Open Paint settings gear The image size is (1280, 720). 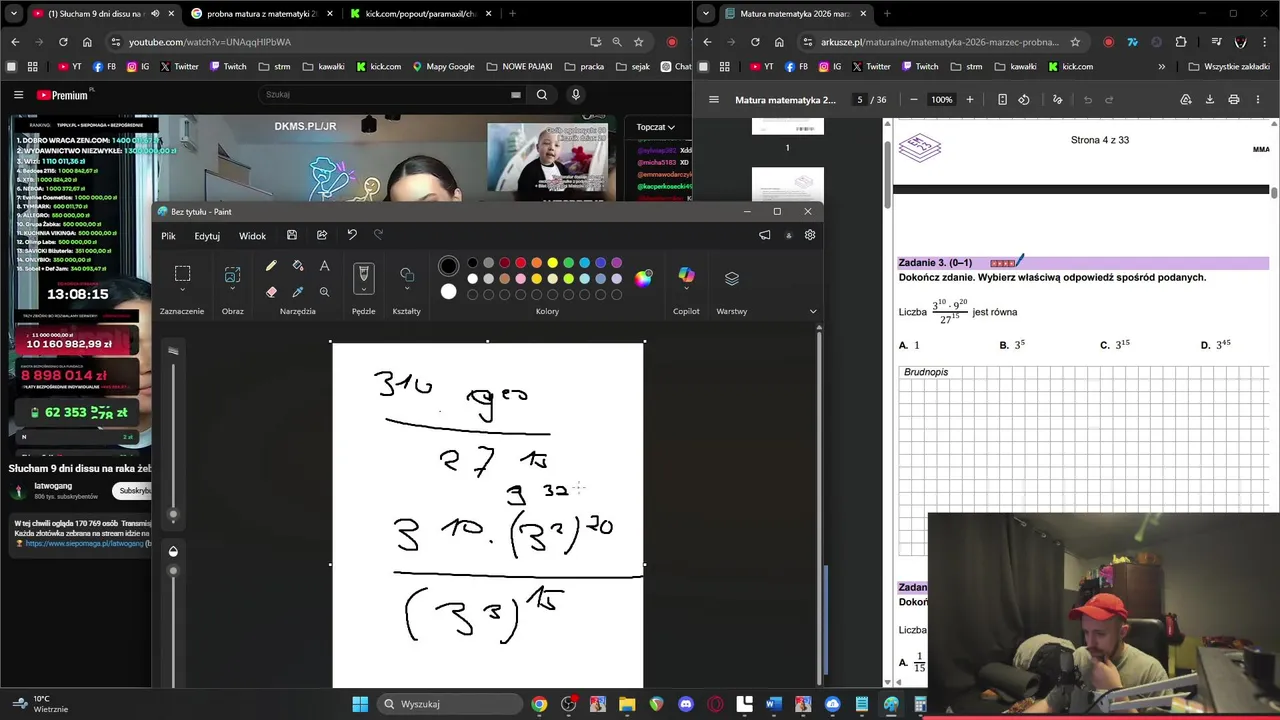810,235
